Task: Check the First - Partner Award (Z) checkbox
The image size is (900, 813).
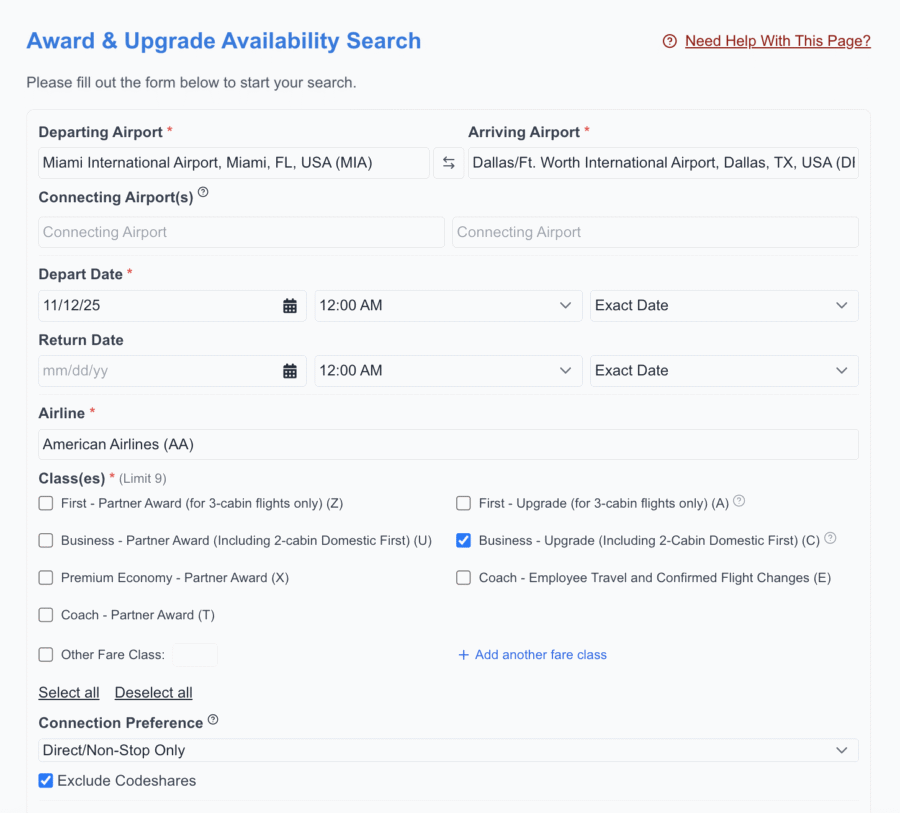Action: (x=45, y=503)
